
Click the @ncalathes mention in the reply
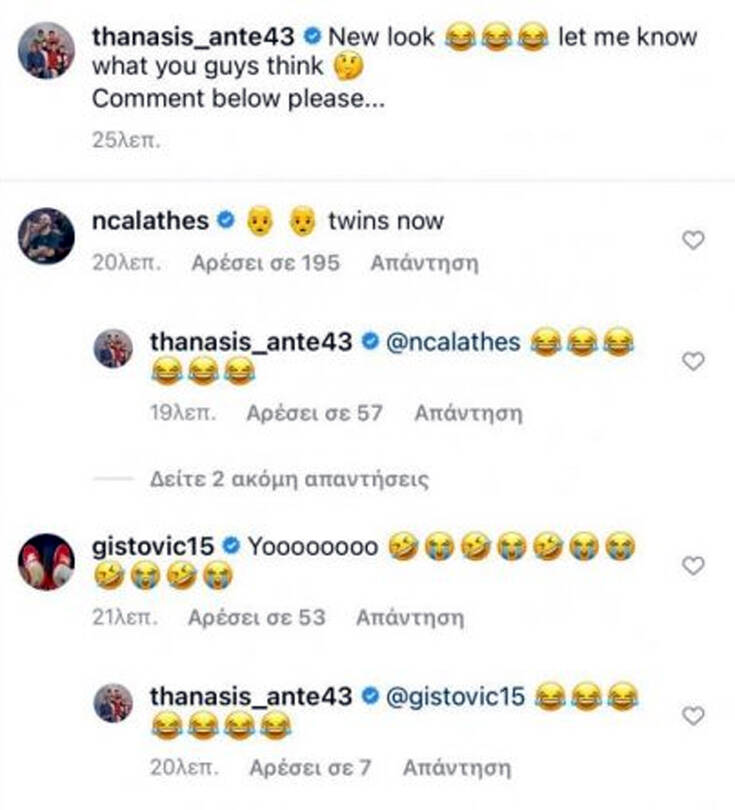coord(449,342)
